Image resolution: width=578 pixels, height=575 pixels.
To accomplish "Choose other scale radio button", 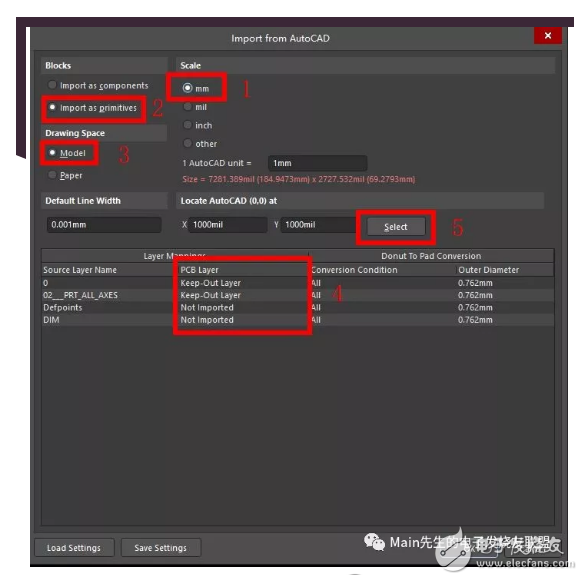I will click(x=188, y=143).
